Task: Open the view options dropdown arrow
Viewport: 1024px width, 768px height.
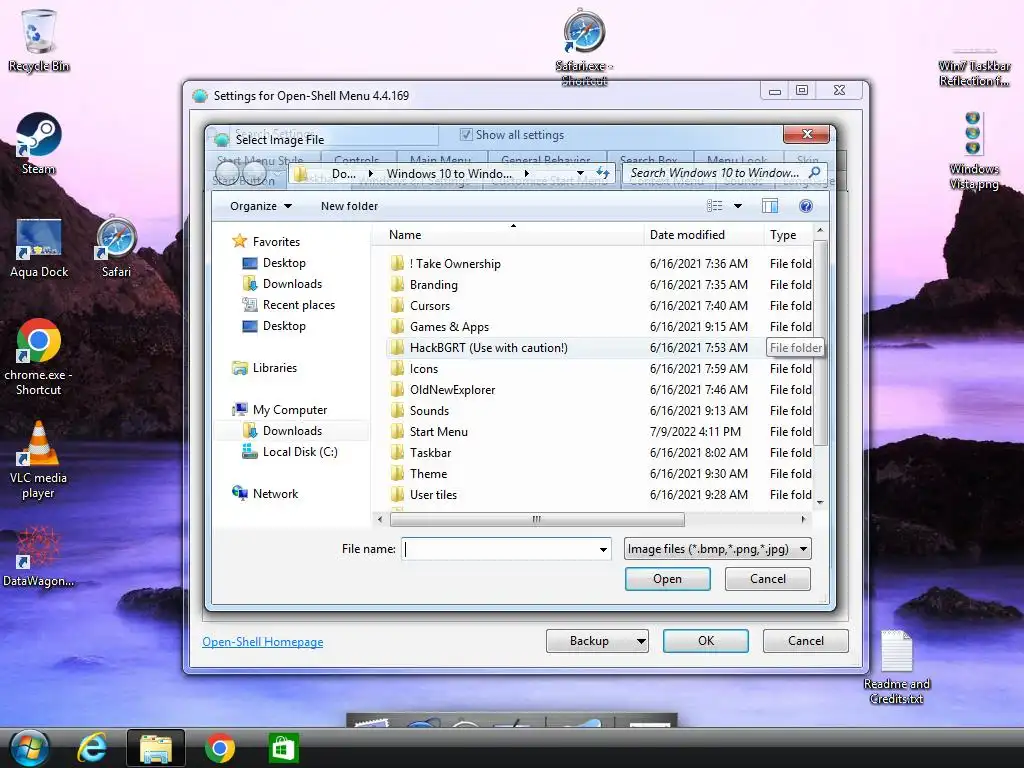Action: [738, 206]
